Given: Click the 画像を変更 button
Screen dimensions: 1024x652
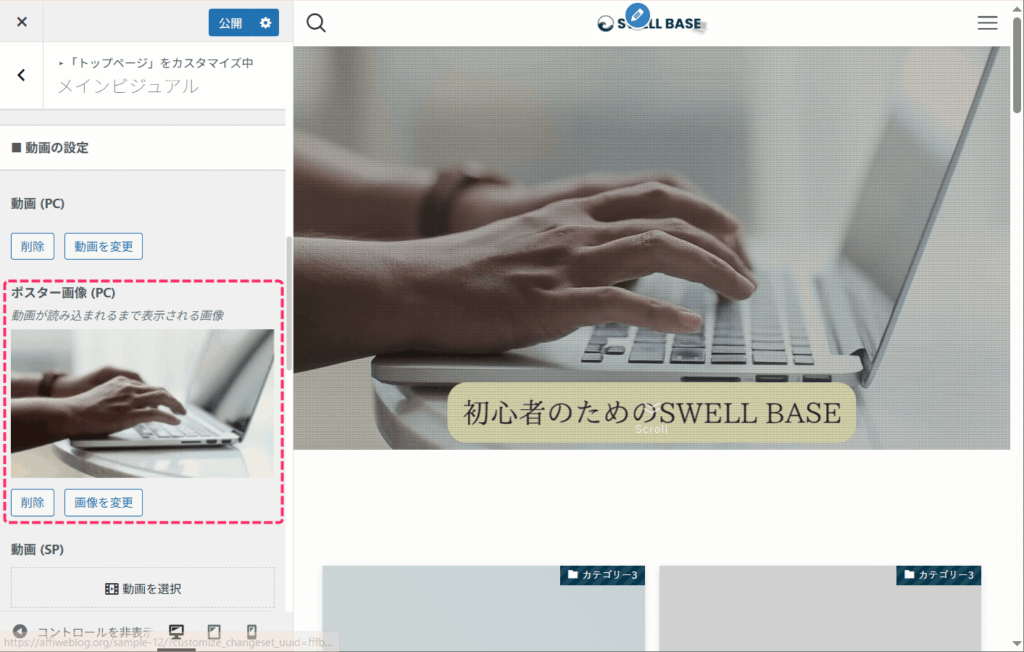Looking at the screenshot, I should pyautogui.click(x=103, y=503).
